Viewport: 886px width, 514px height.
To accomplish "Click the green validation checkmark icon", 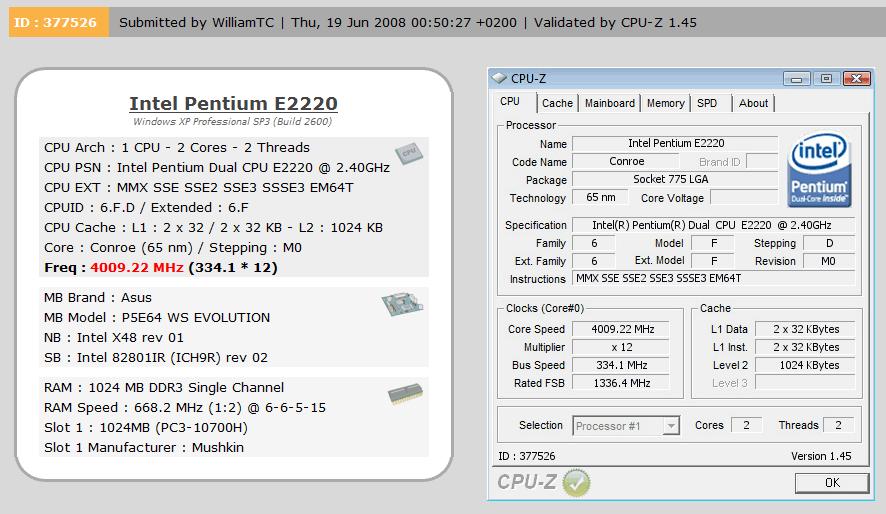I will point(576,483).
